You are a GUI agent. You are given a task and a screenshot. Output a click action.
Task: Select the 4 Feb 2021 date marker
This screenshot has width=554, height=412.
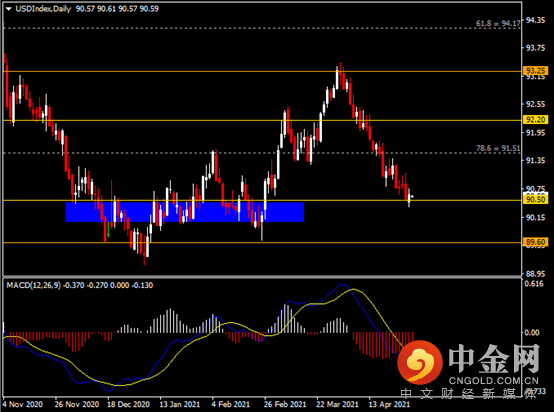(231, 404)
